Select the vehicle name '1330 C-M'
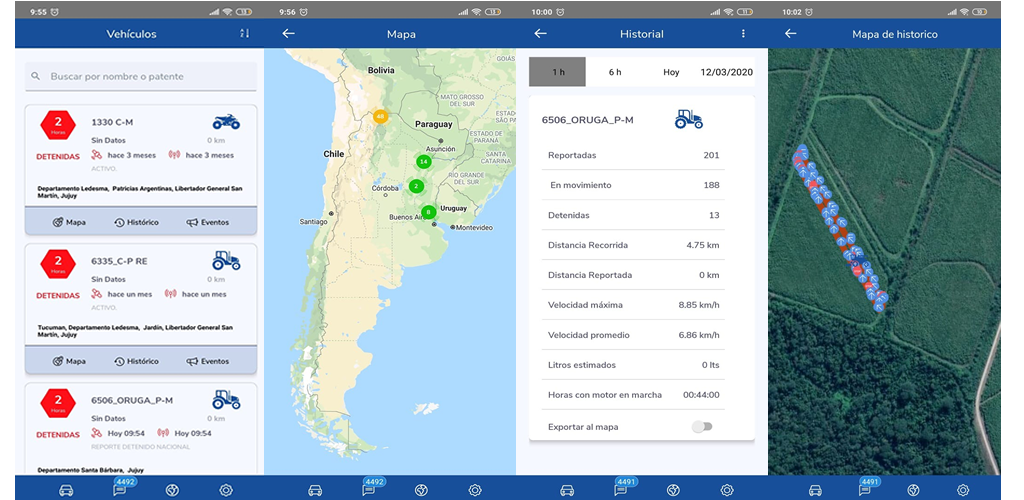The image size is (1024, 500). coord(112,122)
